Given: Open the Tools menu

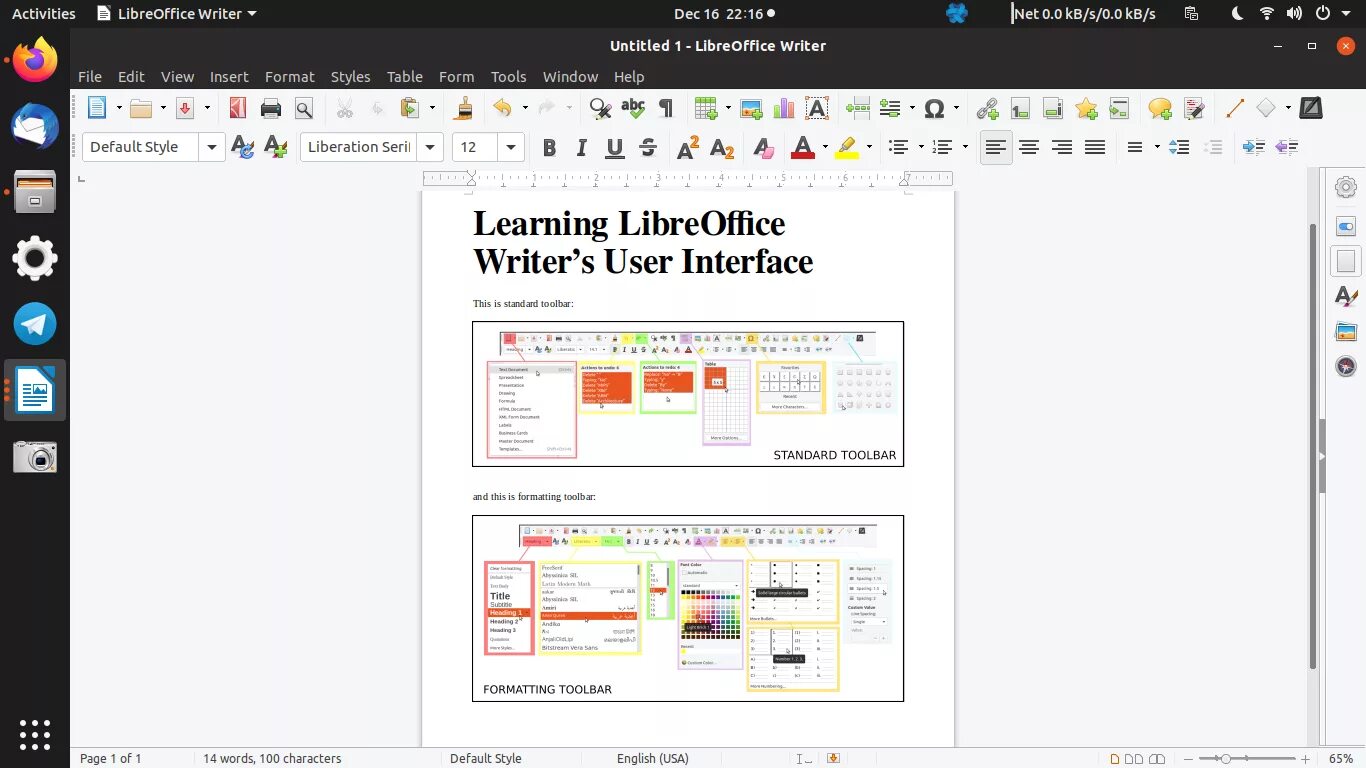Looking at the screenshot, I should point(508,76).
